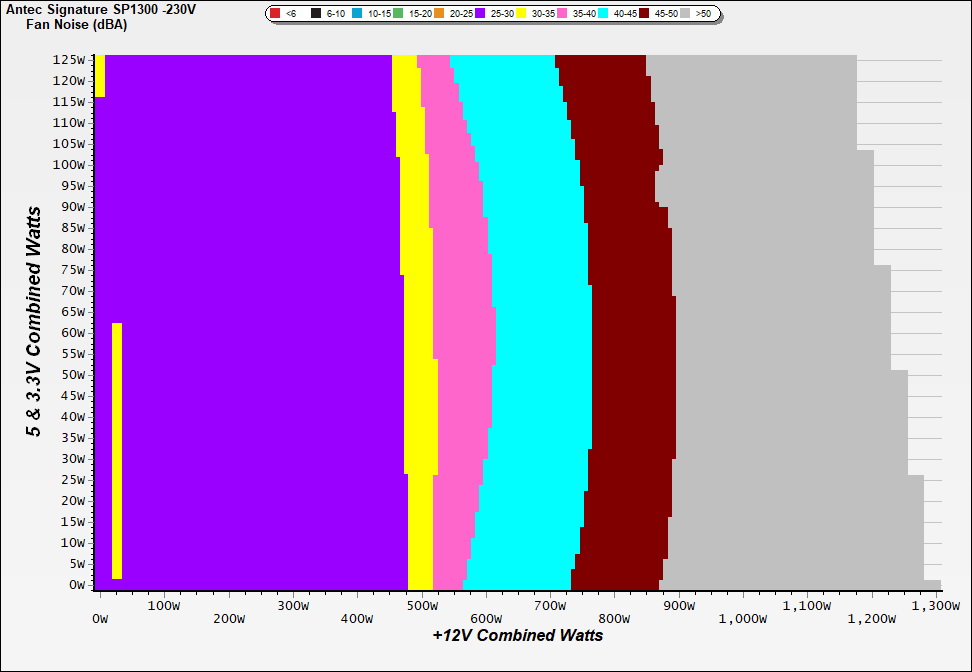972x672 pixels.
Task: Click the yellow 30-35 legend swatch
Action: [522, 14]
